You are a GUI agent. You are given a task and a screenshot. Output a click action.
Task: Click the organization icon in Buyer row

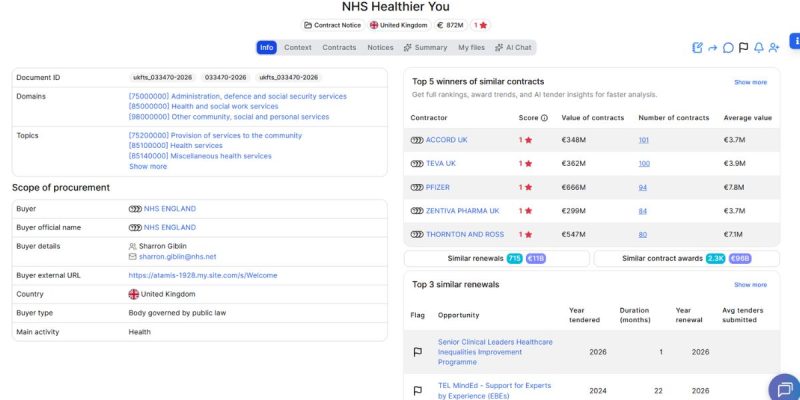click(135, 209)
